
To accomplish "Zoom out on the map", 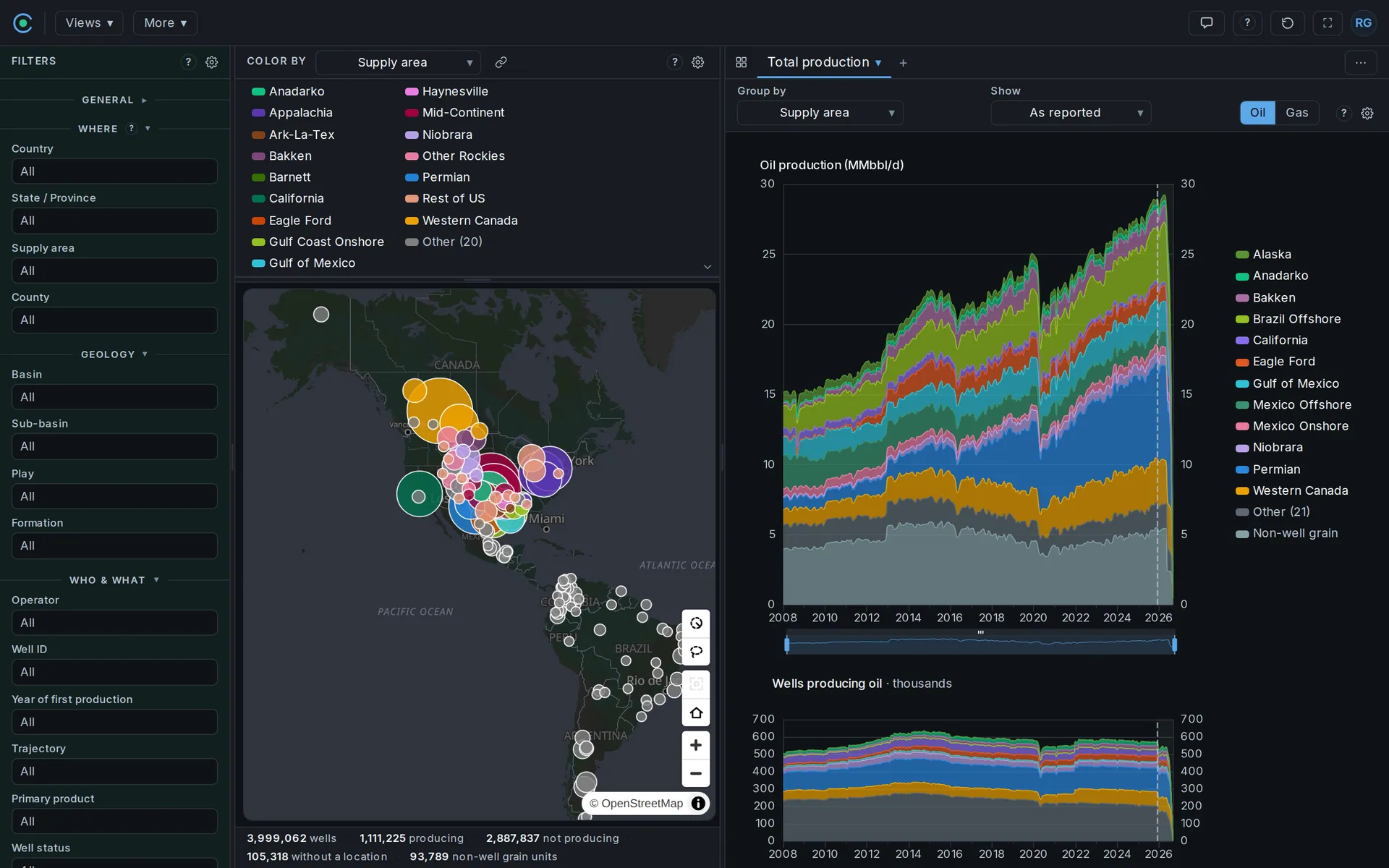I will click(696, 773).
